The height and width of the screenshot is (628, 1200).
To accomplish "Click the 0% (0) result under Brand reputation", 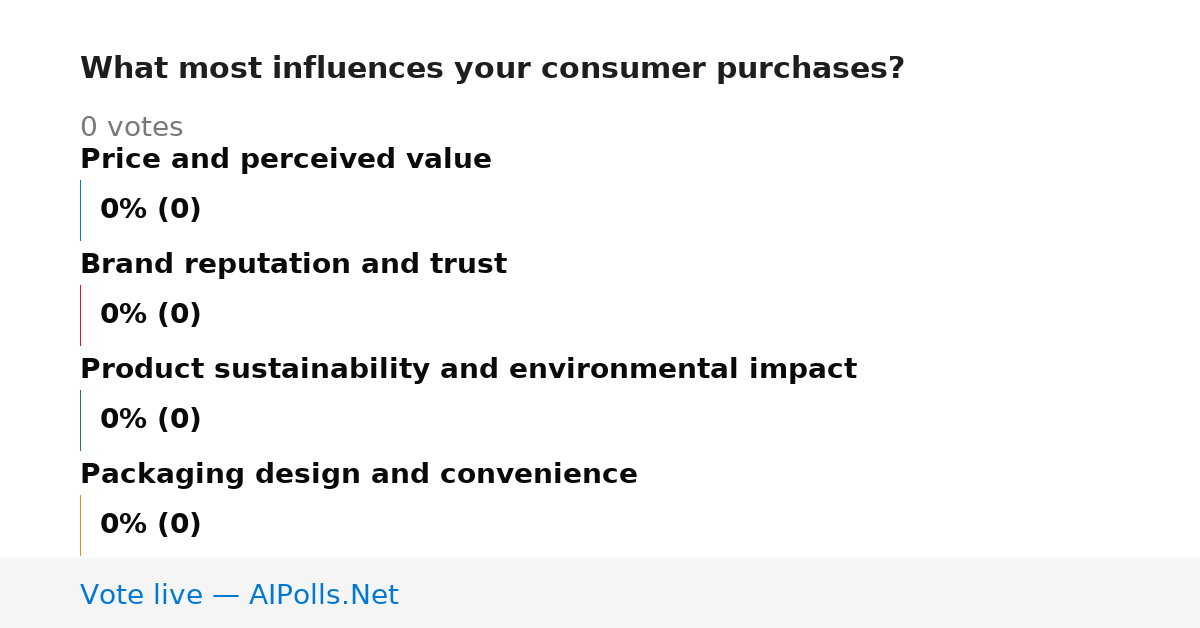I will pyautogui.click(x=151, y=315).
